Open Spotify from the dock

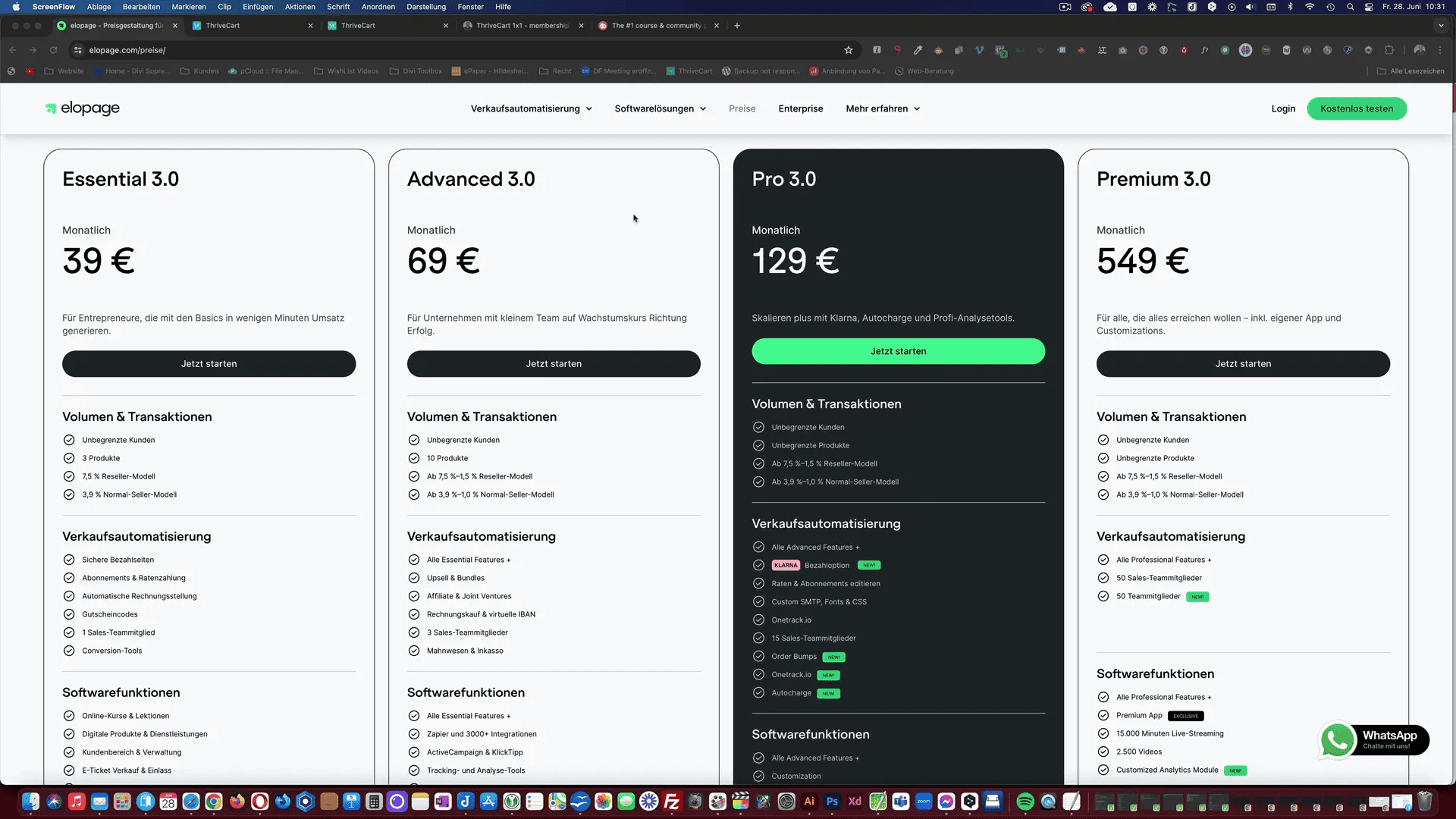coord(1025,802)
